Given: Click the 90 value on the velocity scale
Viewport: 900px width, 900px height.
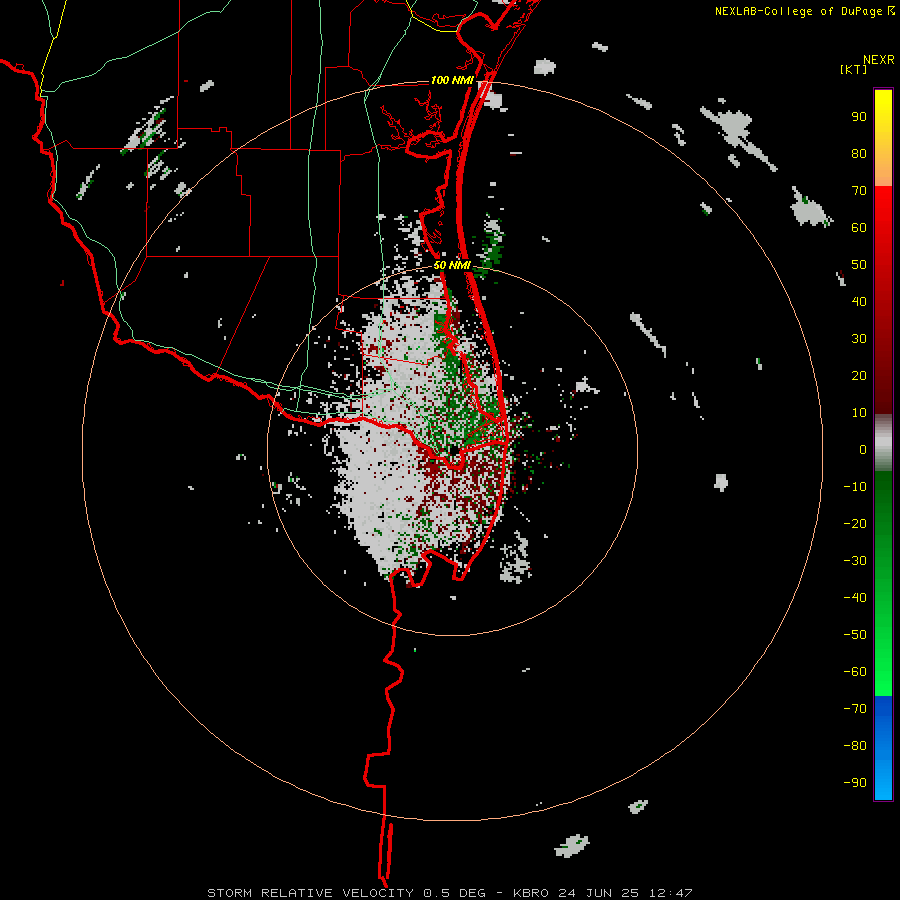Looking at the screenshot, I should [859, 117].
